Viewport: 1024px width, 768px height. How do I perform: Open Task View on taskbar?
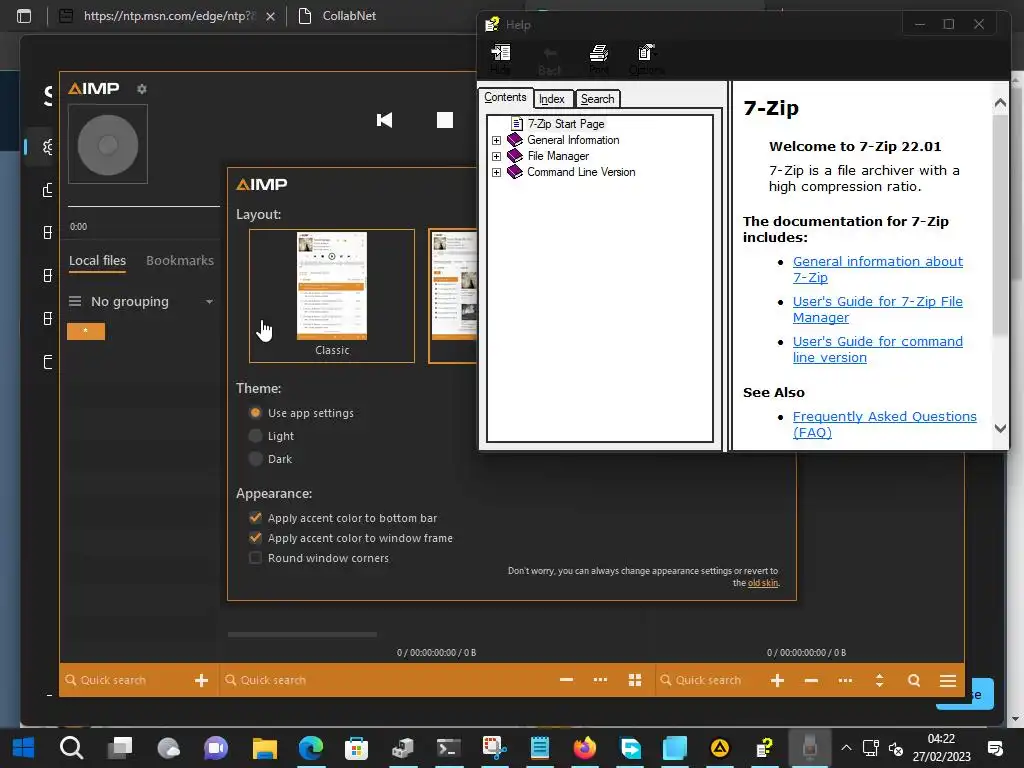point(120,748)
